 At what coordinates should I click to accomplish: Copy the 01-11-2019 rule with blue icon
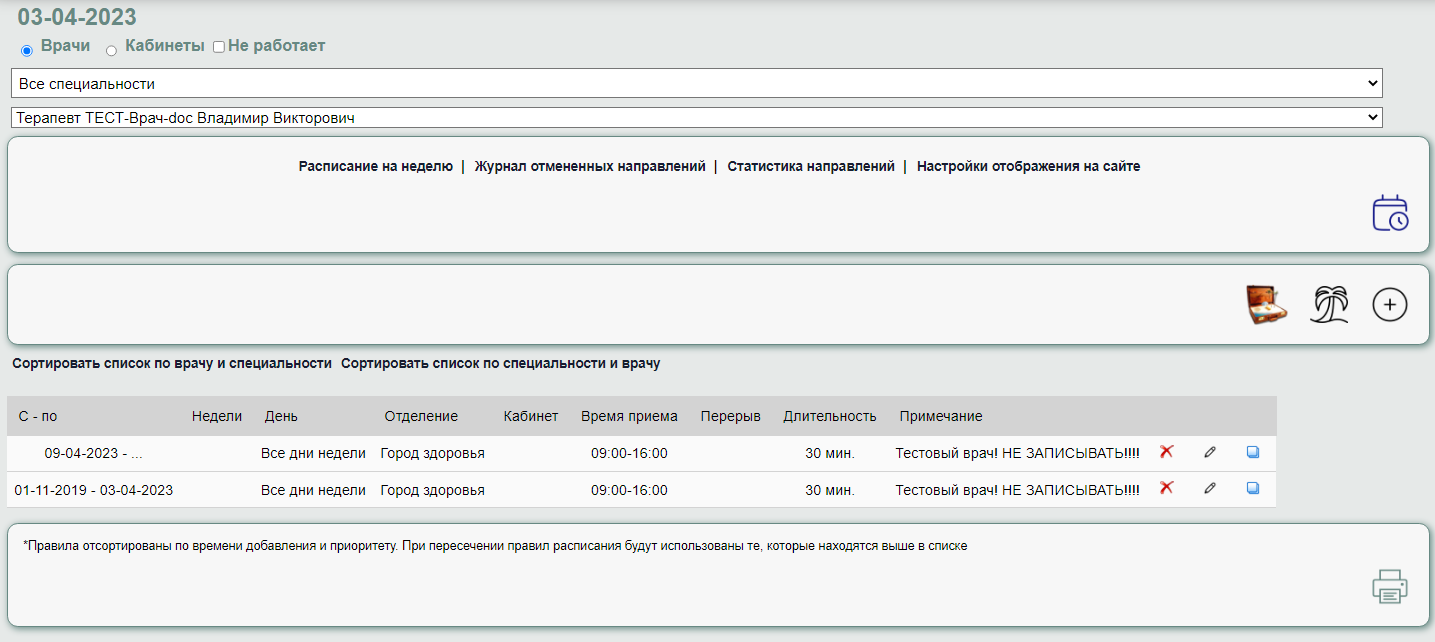coord(1253,488)
